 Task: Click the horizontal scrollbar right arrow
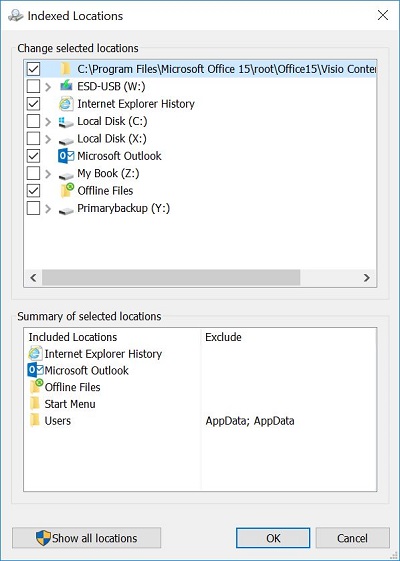pyautogui.click(x=367, y=278)
